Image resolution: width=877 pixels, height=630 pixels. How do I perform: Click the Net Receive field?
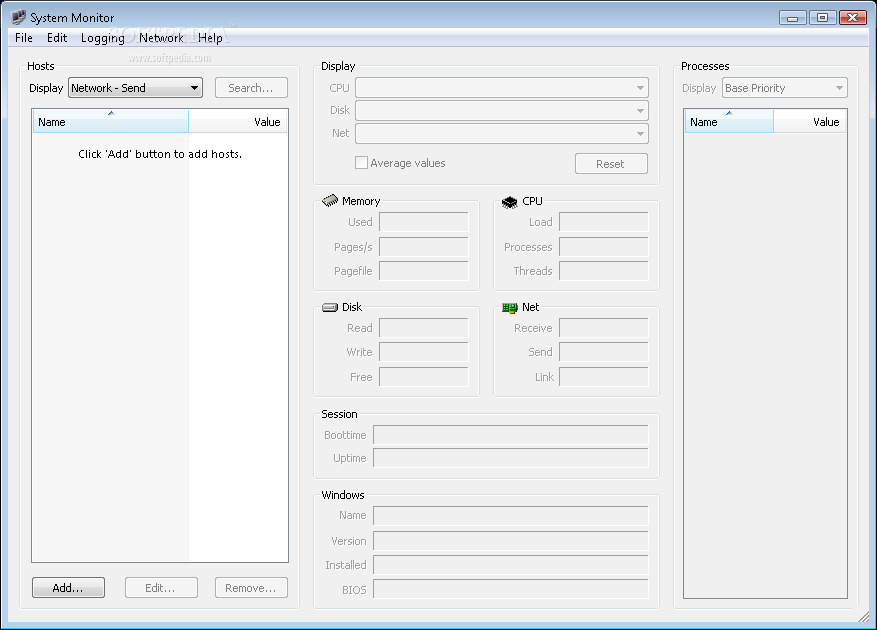tap(603, 328)
